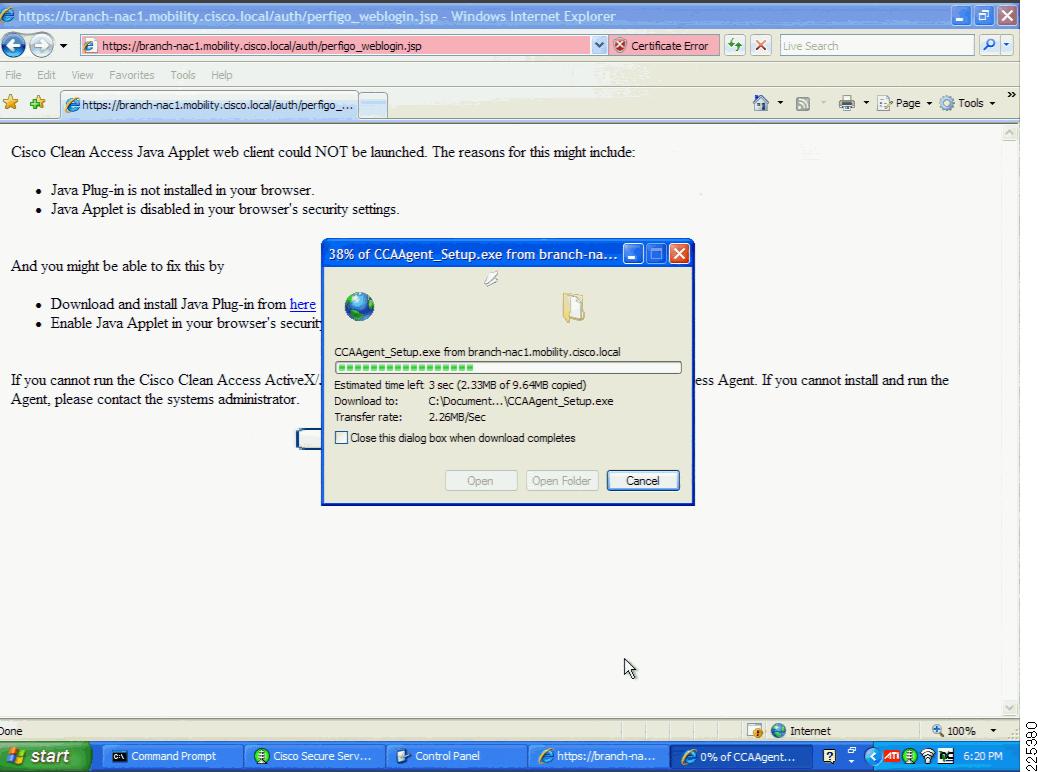Open the View menu
Screen dimensions: 1038x772
click(82, 75)
